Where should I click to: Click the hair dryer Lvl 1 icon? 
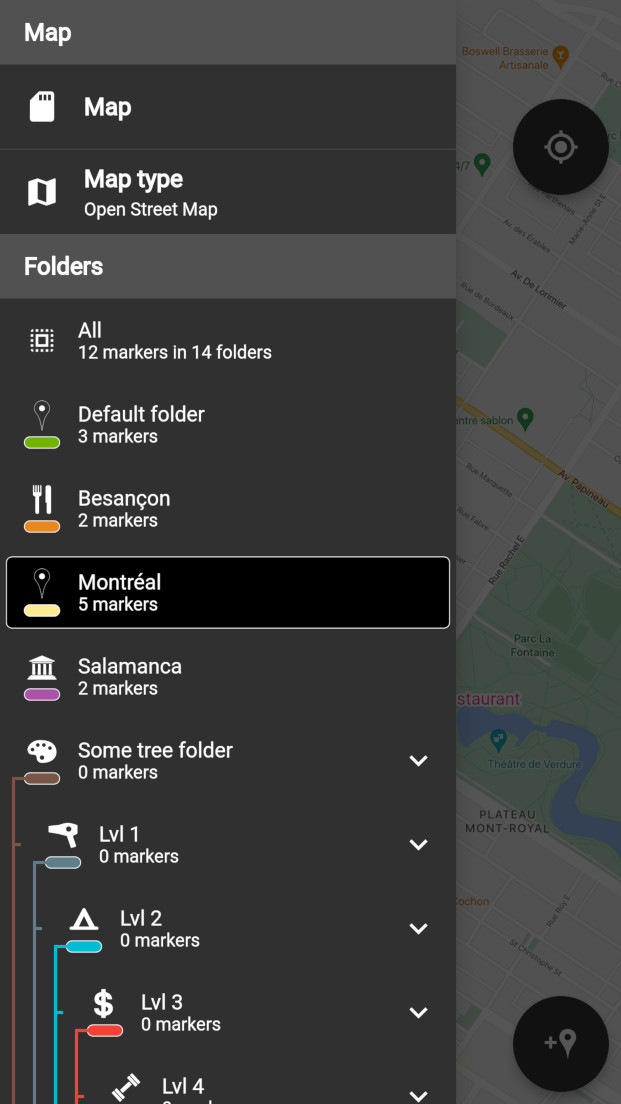63,835
